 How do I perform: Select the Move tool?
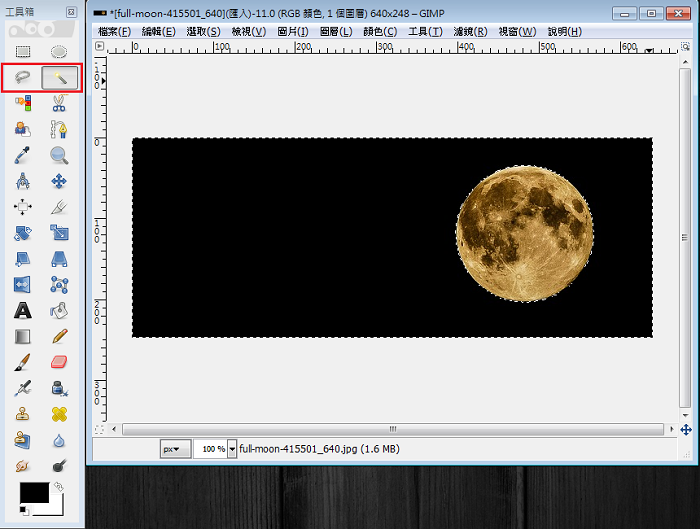coord(59,181)
